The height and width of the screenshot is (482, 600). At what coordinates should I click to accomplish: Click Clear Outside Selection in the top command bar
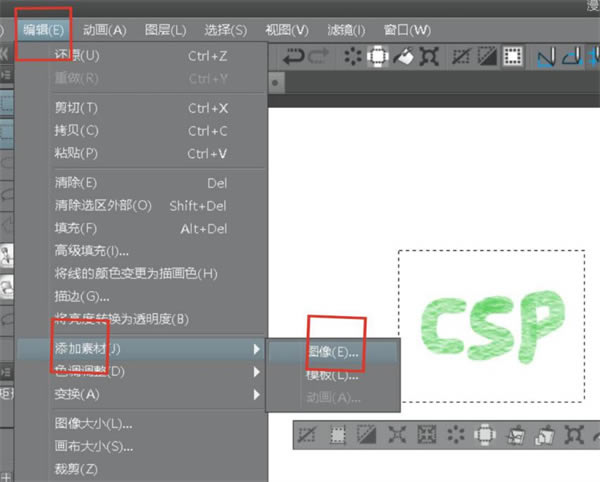point(378,57)
